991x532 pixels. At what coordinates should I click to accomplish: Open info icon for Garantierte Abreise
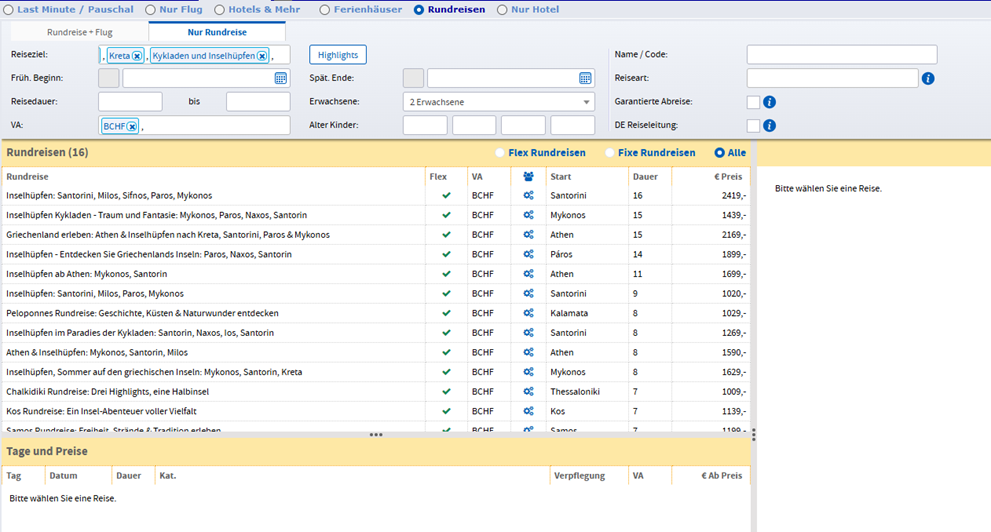click(769, 102)
